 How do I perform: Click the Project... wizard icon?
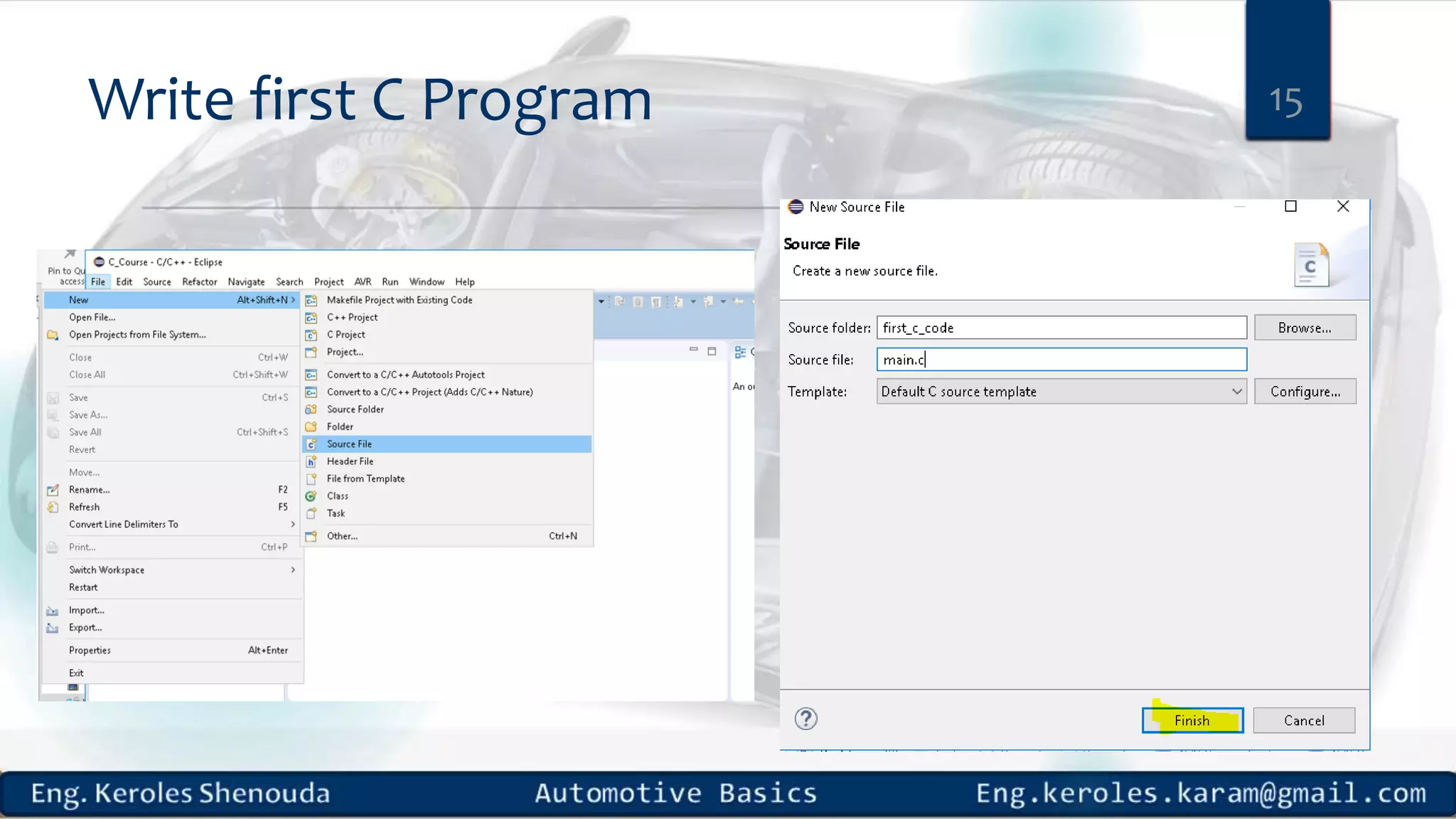[x=311, y=352]
